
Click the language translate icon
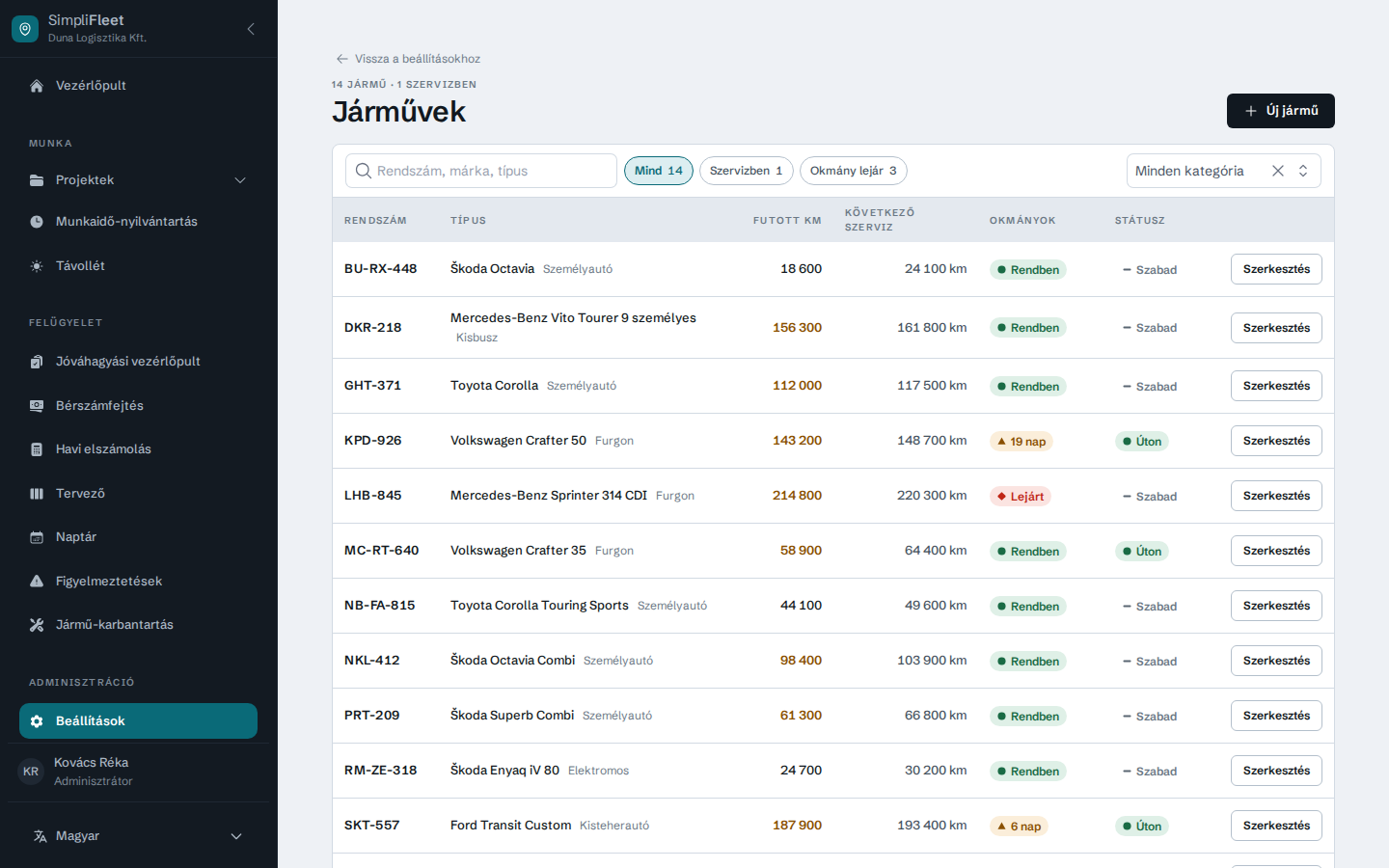pyautogui.click(x=40, y=836)
